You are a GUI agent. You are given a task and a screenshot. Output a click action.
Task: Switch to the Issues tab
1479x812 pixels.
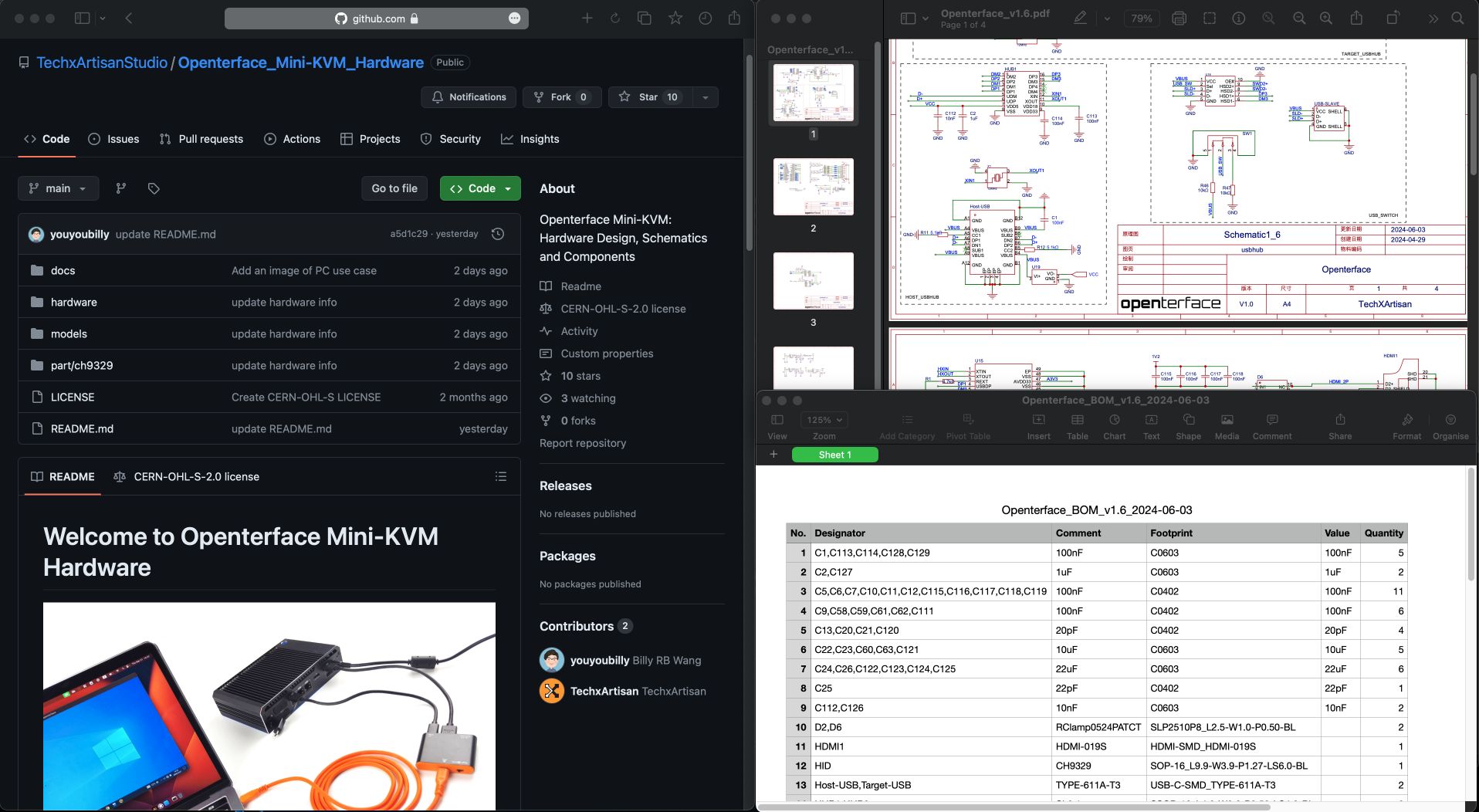pos(114,139)
